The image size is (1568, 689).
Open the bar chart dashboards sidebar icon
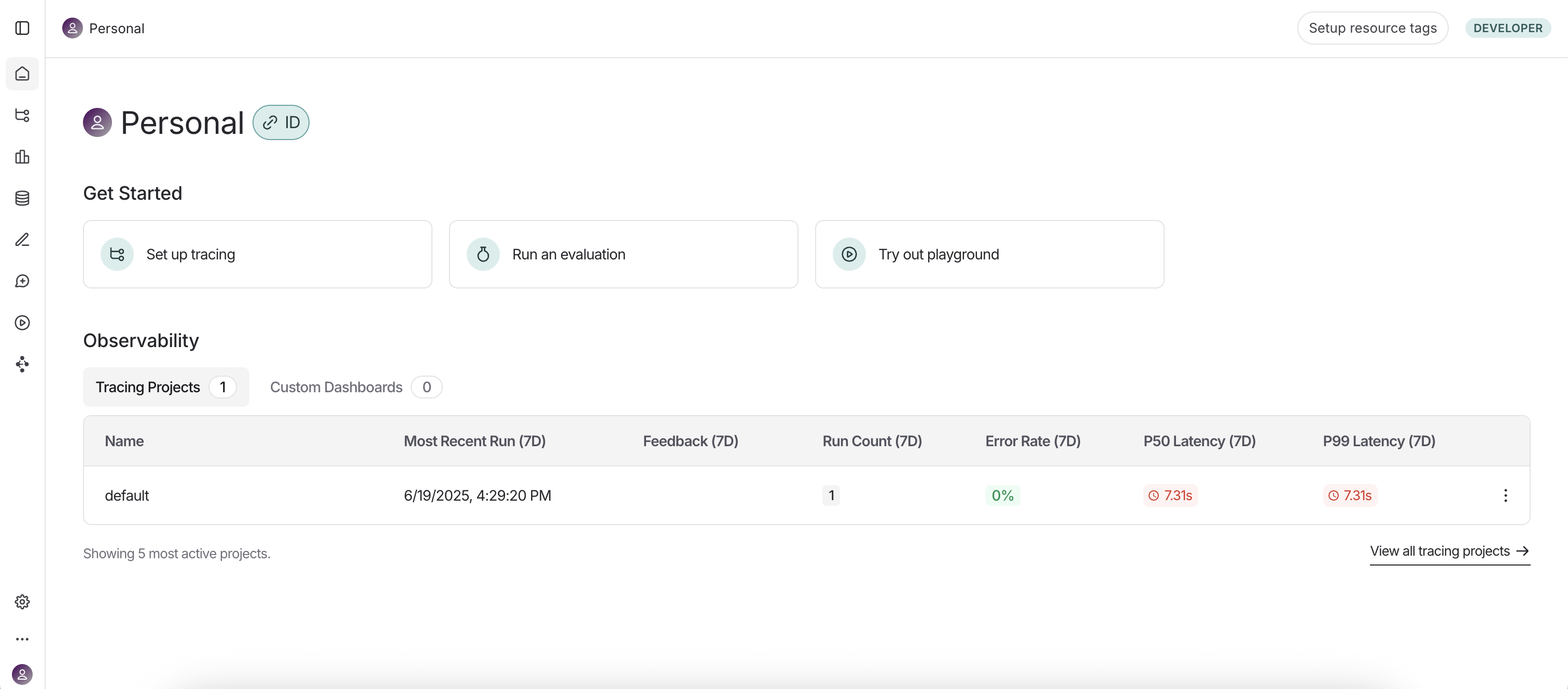point(22,157)
